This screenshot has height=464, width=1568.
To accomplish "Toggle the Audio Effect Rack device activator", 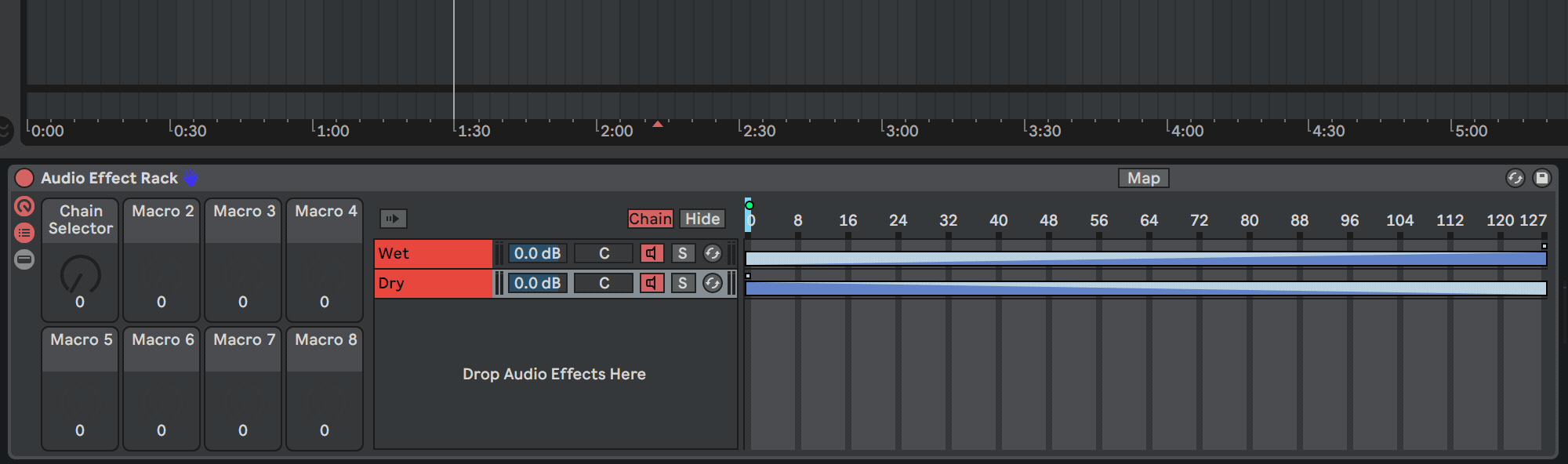I will coord(24,178).
